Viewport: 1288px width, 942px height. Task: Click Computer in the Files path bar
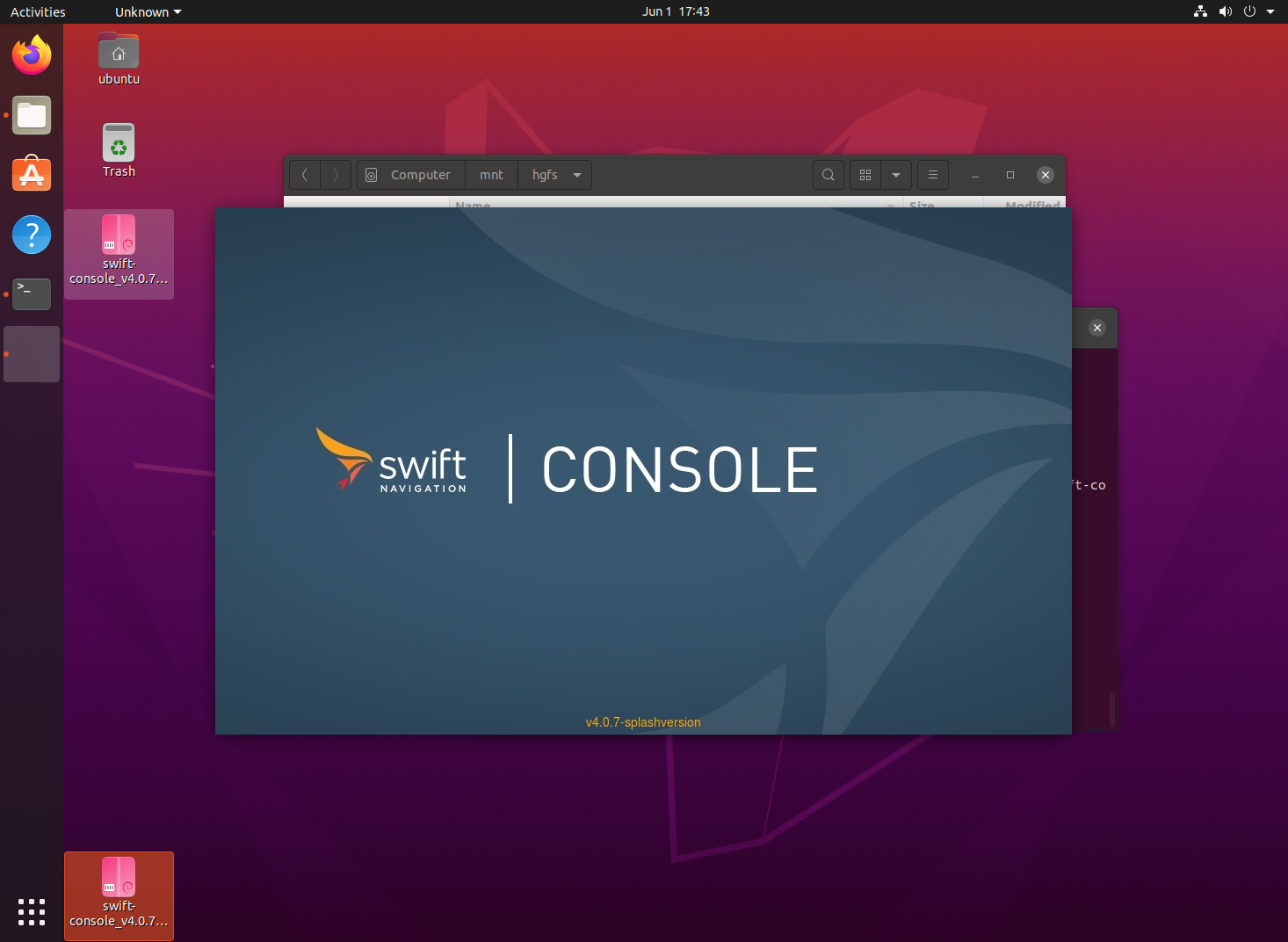[411, 175]
